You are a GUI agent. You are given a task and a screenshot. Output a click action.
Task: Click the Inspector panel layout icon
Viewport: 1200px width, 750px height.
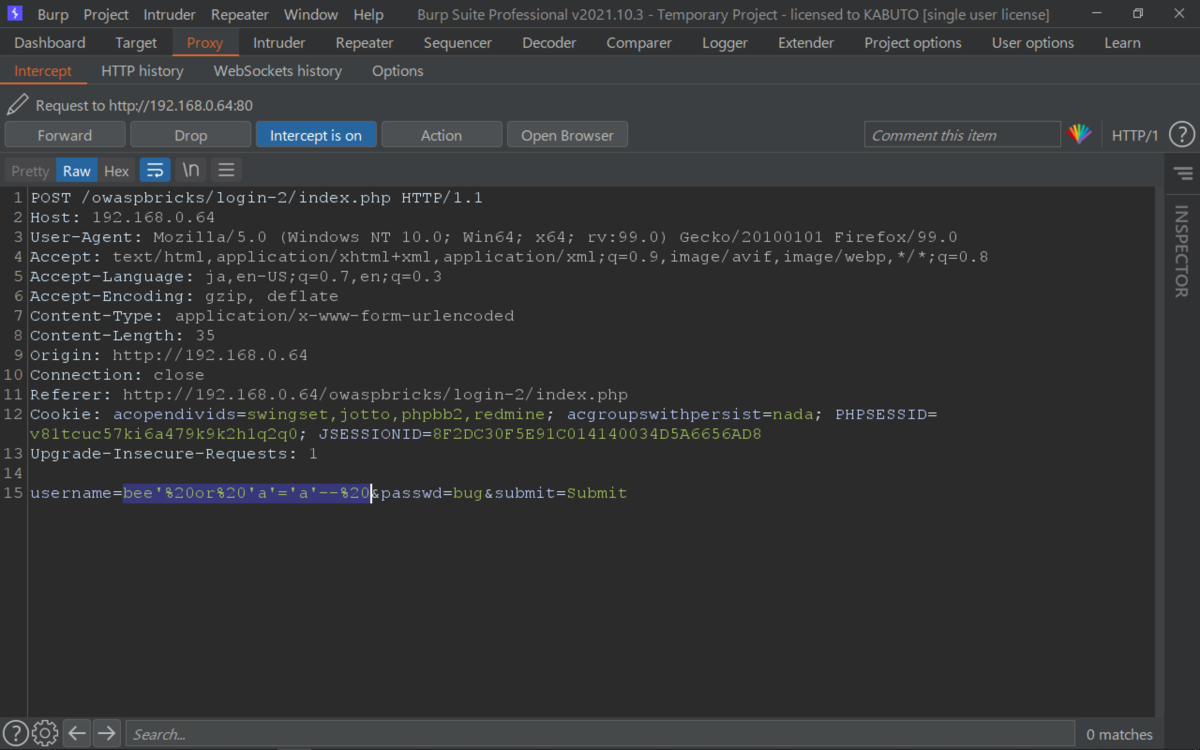point(1183,173)
